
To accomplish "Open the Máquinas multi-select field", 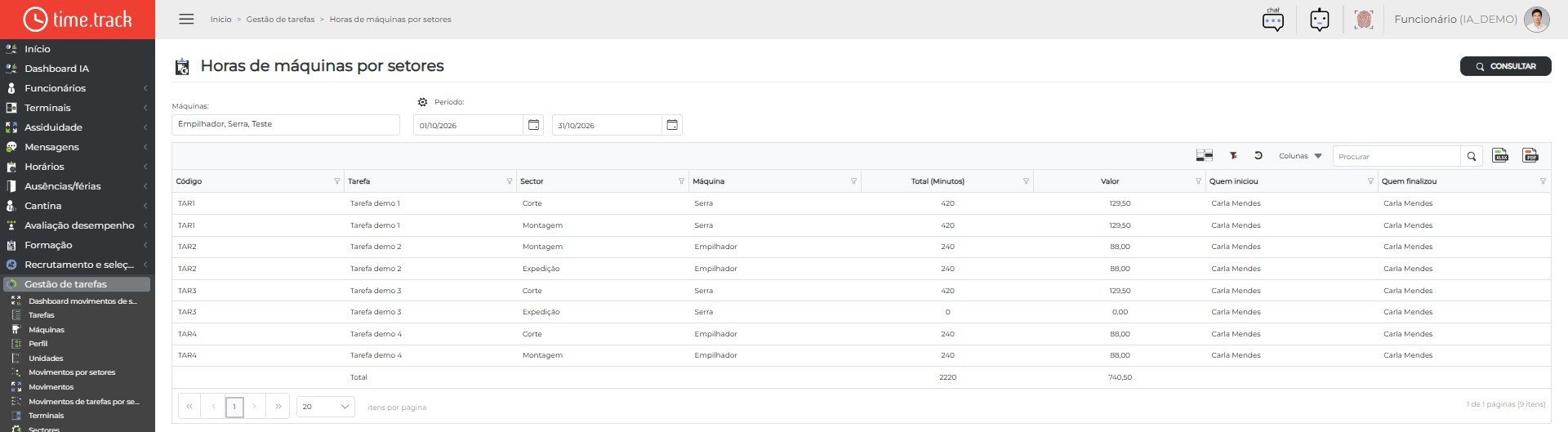I will 286,124.
